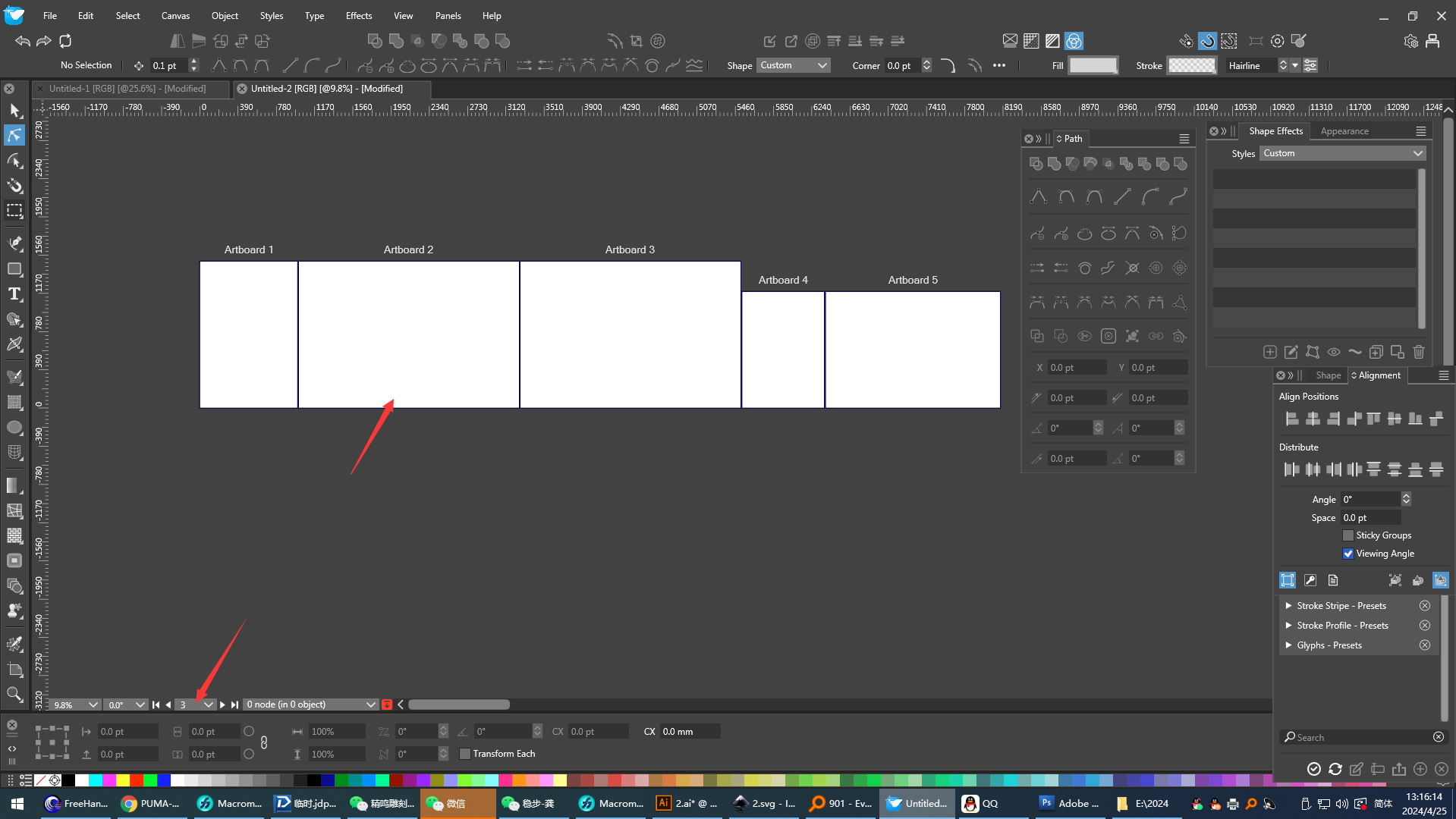Switch to the Appearance tab
Screen dimensions: 1456x819
[x=1344, y=131]
